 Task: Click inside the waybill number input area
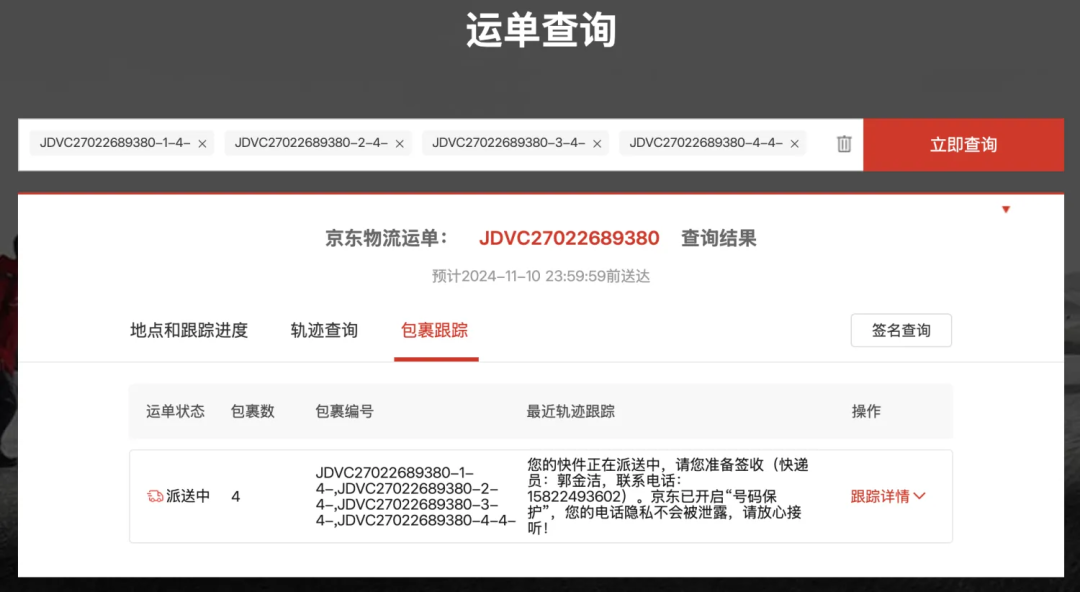click(x=441, y=145)
